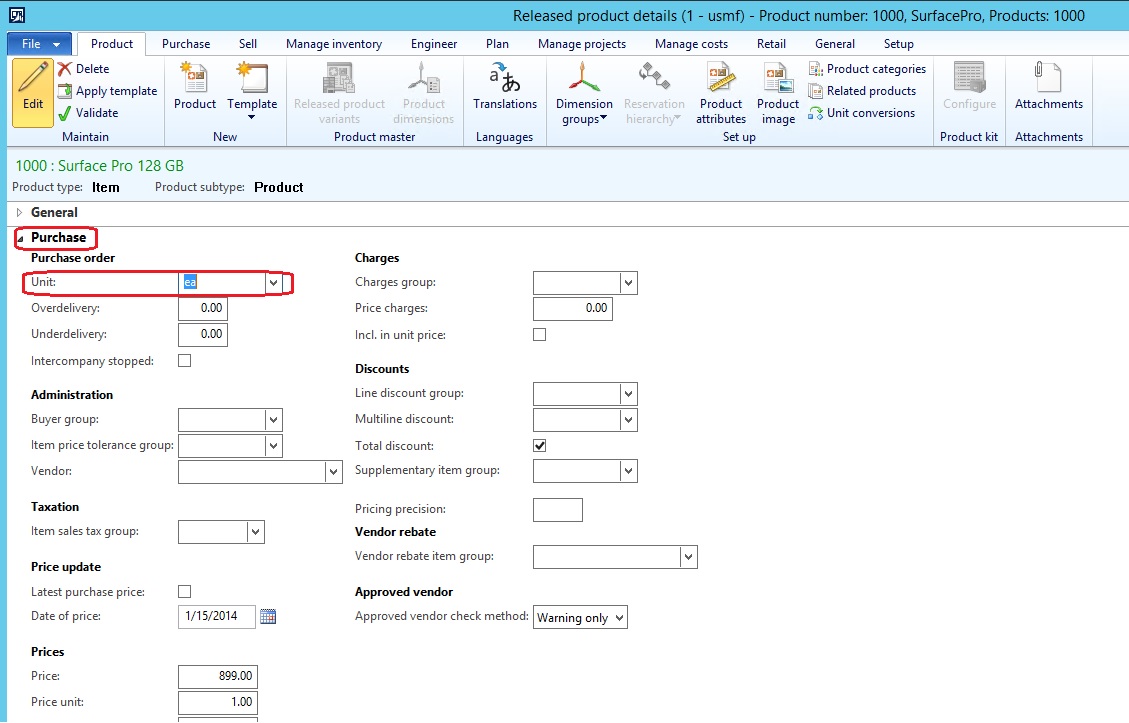The height and width of the screenshot is (723, 1129).
Task: Check Incl. in unit price
Action: coord(539,334)
